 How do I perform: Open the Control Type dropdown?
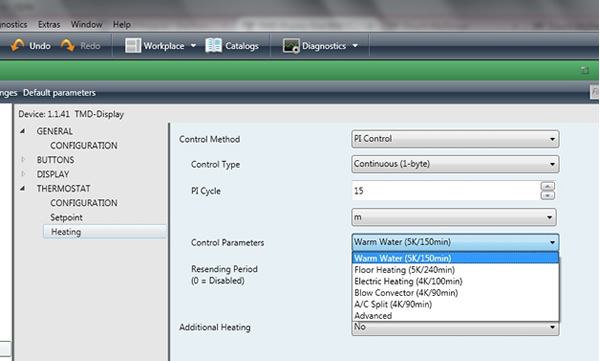(x=455, y=164)
